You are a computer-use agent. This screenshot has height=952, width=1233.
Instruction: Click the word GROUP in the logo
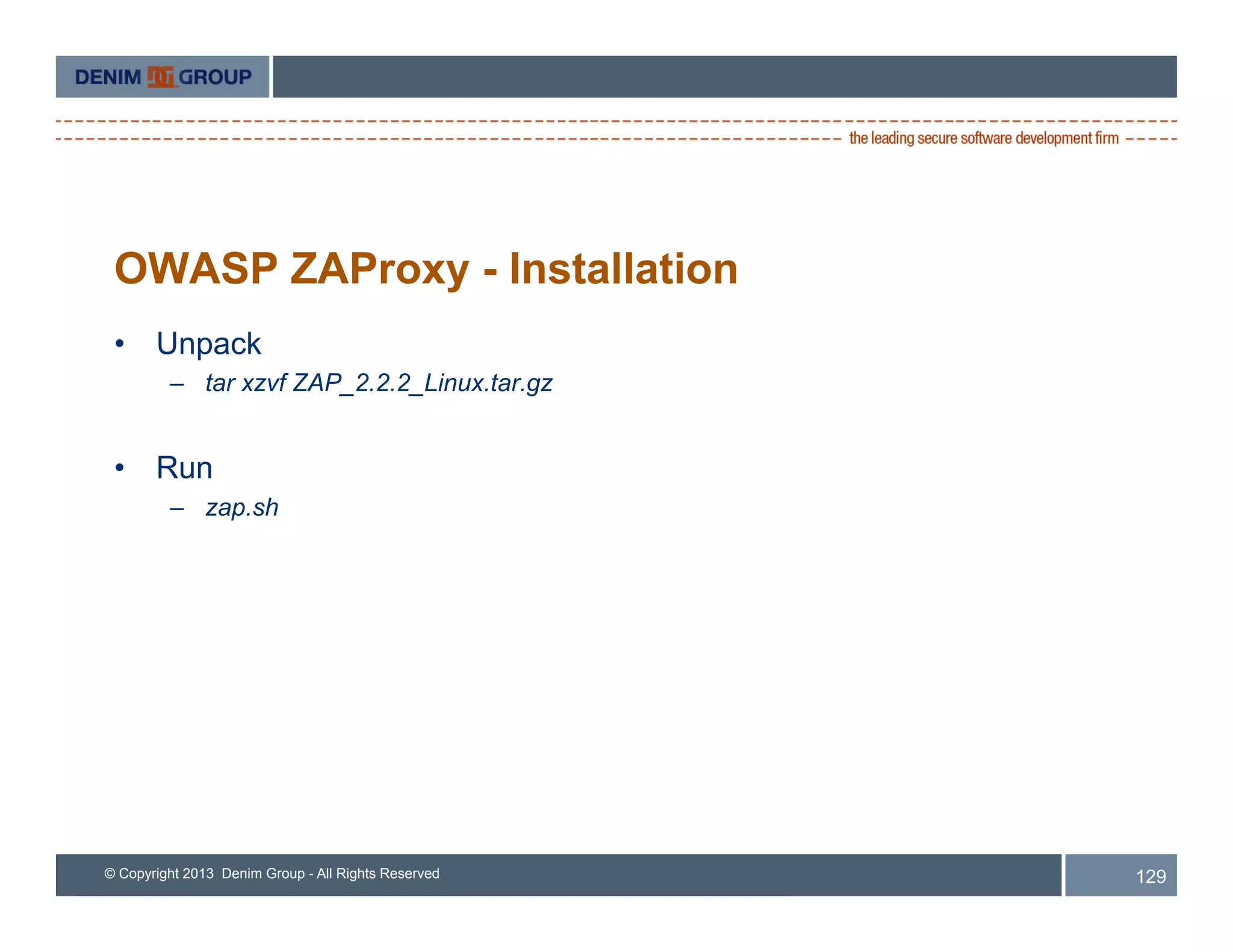pos(215,77)
